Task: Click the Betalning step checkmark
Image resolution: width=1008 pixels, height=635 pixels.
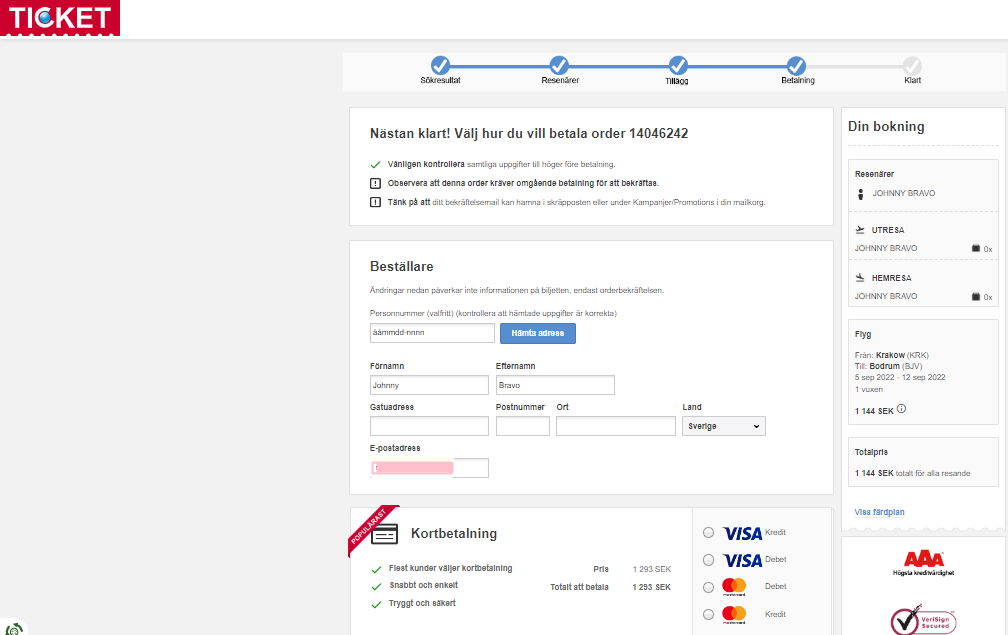Action: (796, 65)
